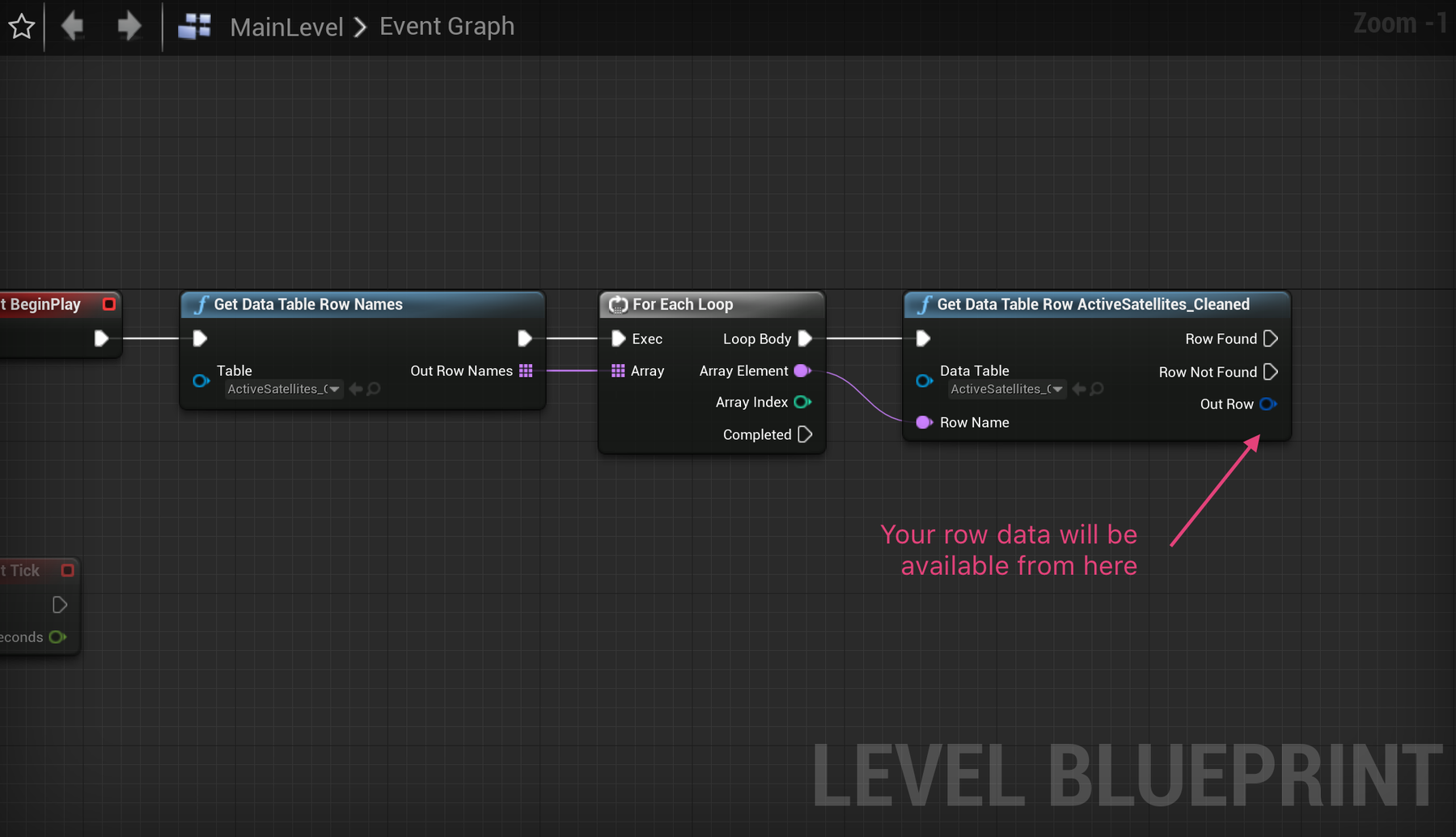This screenshot has width=1456, height=837.
Task: Toggle the red indicator on Event BeginPlay node
Action: pos(110,304)
